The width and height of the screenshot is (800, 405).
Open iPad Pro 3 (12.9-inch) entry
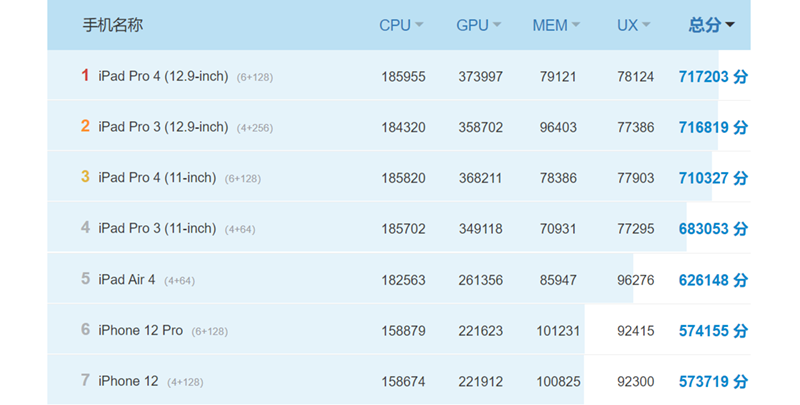163,127
